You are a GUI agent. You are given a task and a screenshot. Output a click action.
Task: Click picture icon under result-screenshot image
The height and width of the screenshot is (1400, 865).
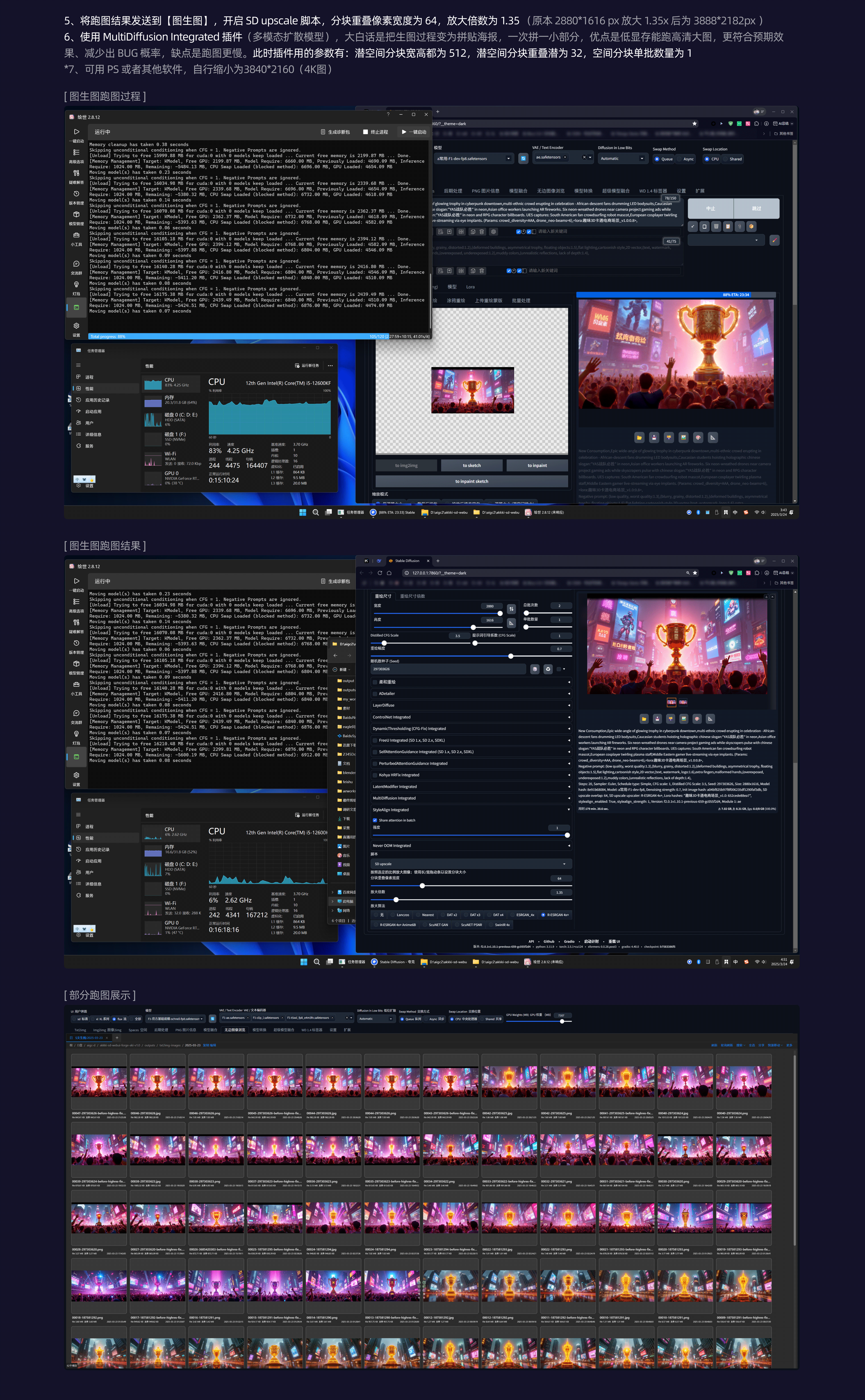click(684, 719)
